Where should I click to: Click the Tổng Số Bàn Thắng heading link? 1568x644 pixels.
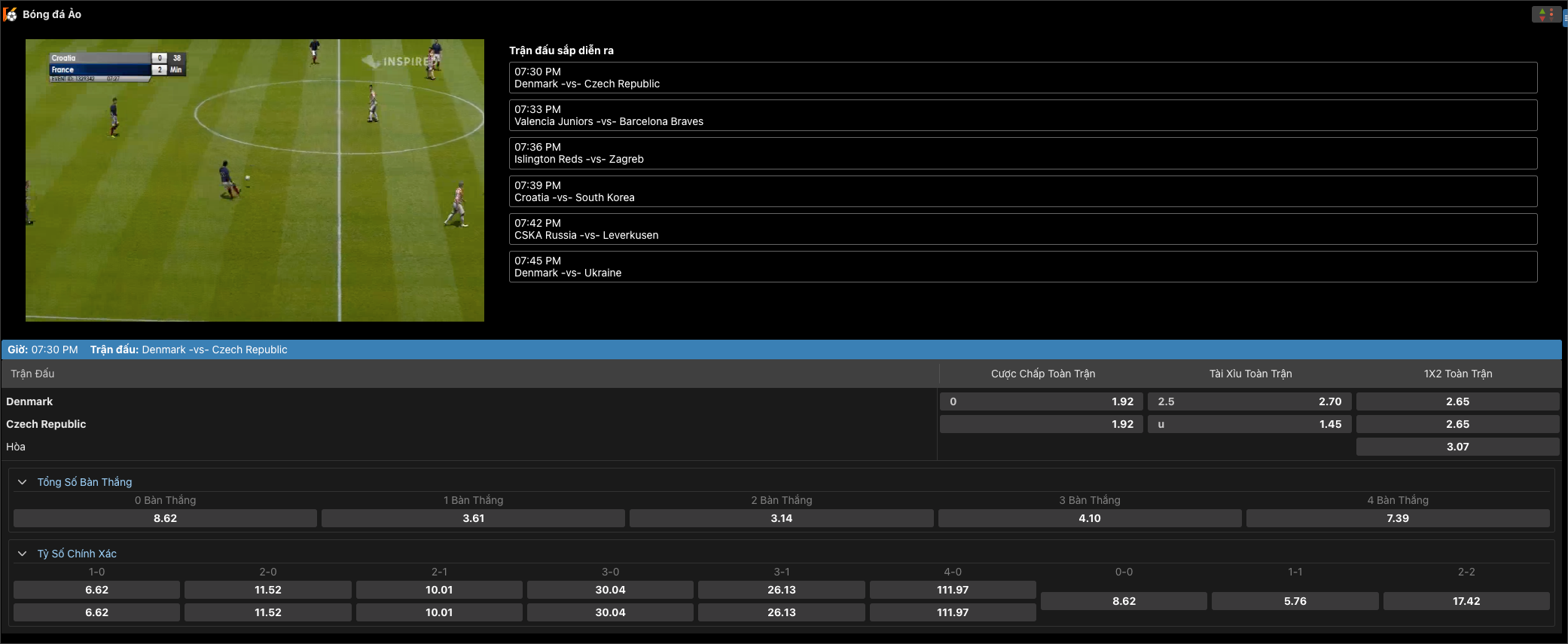point(84,482)
